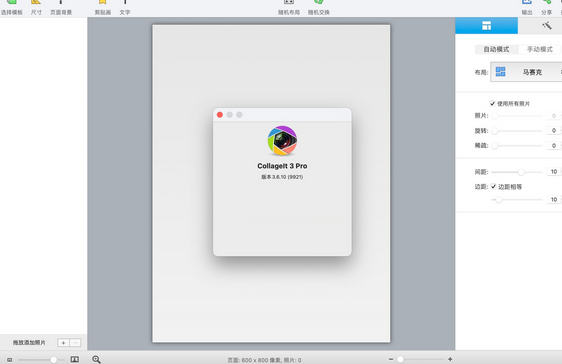Click the CollageIt 3 Pro title text
Screen dimensions: 562x364
[282, 166]
